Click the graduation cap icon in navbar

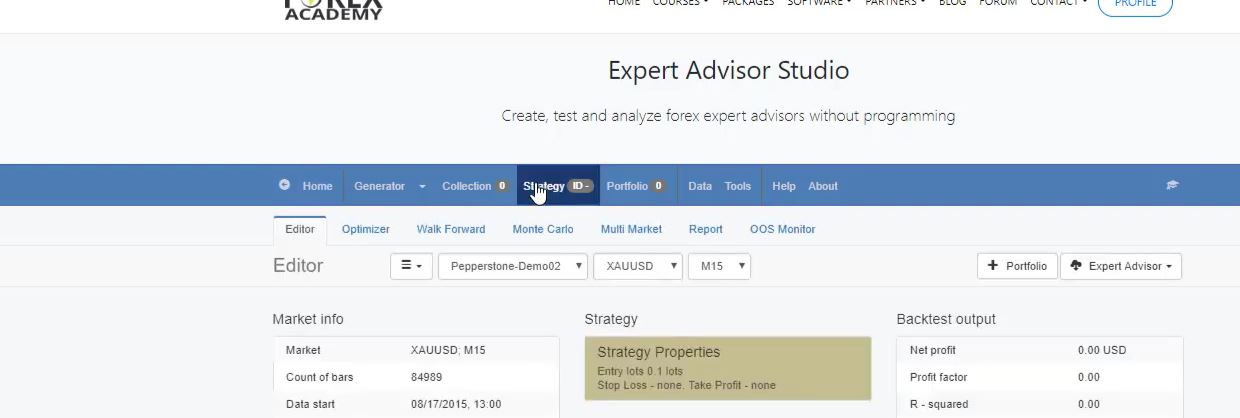(1172, 185)
